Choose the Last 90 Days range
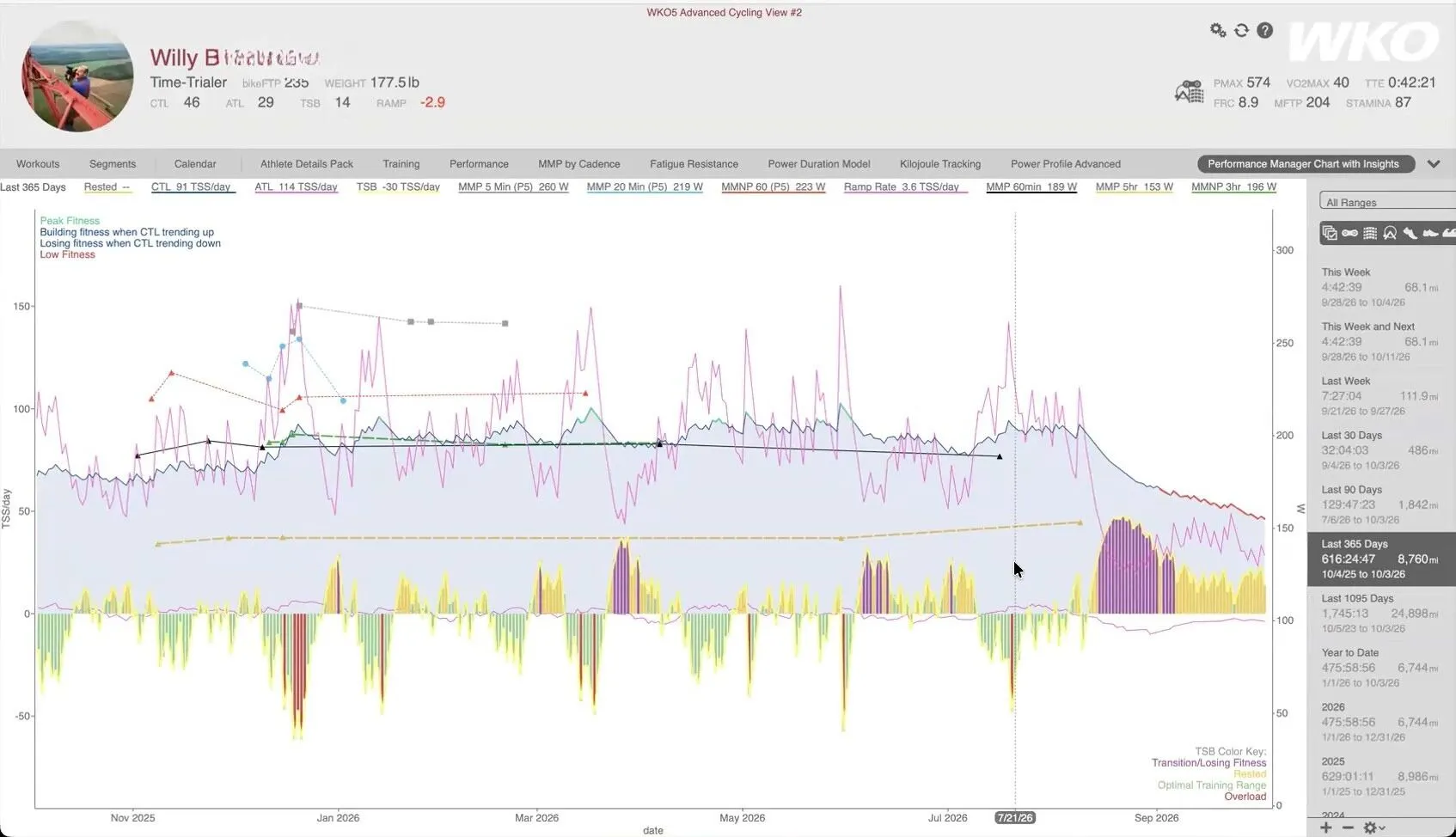This screenshot has width=1456, height=837. (1381, 504)
